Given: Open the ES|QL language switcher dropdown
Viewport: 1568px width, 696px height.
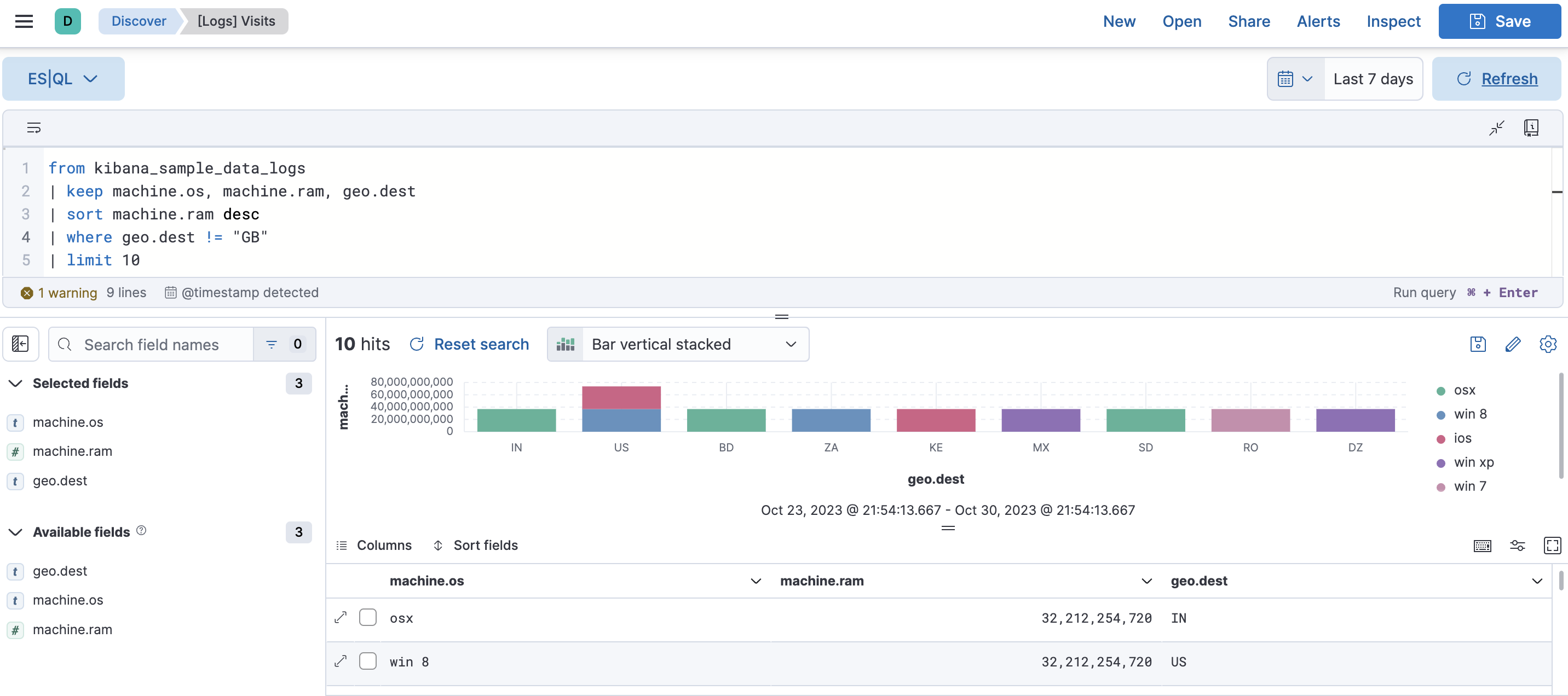Looking at the screenshot, I should pos(64,78).
